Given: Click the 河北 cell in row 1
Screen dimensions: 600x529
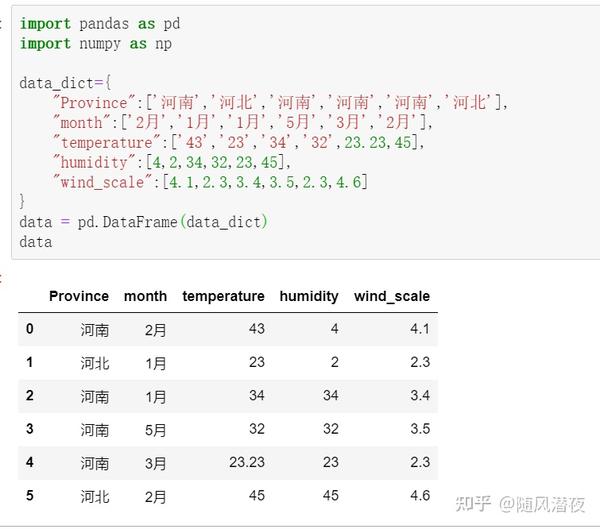Looking at the screenshot, I should 95,363.
